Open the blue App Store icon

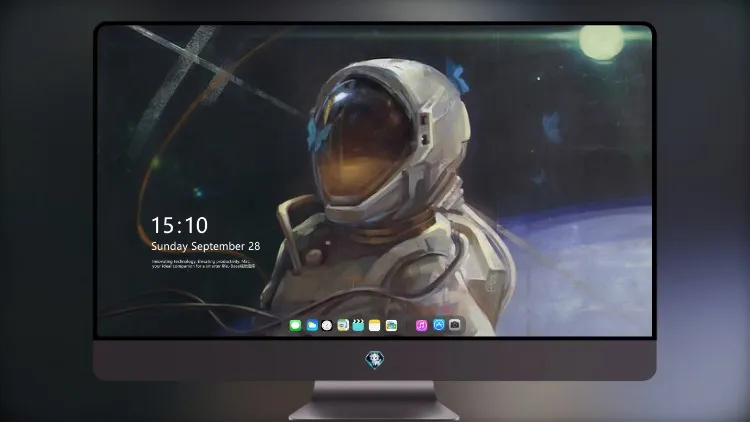(439, 325)
